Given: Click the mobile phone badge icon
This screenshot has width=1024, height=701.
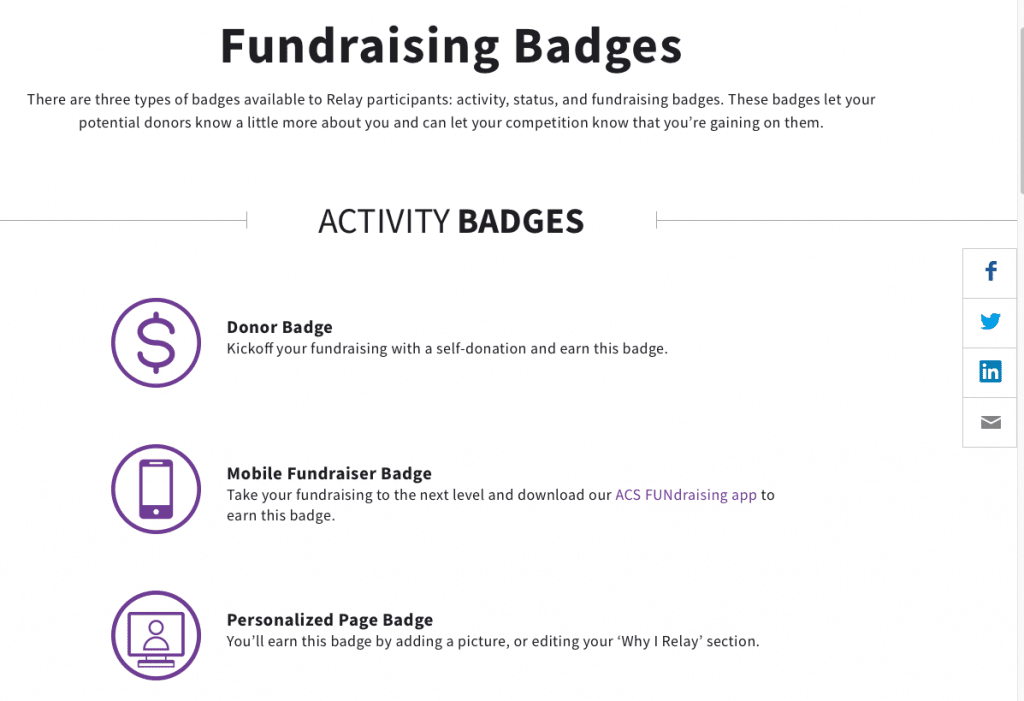Looking at the screenshot, I should (156, 489).
